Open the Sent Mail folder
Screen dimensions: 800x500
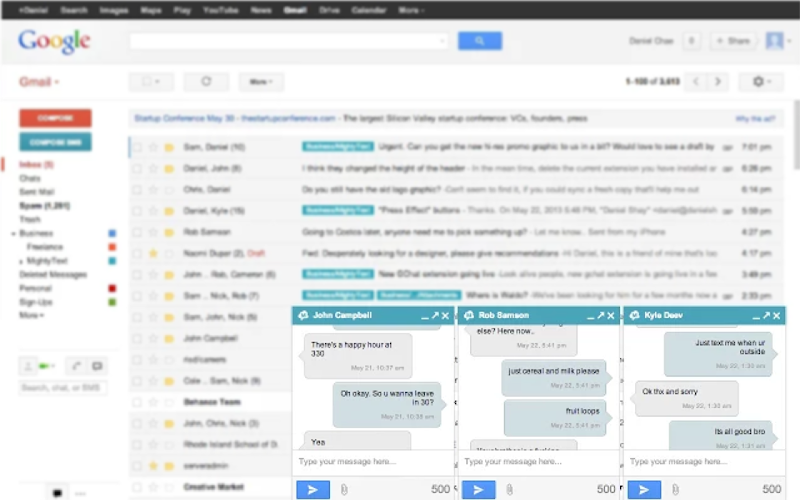pyautogui.click(x=37, y=192)
